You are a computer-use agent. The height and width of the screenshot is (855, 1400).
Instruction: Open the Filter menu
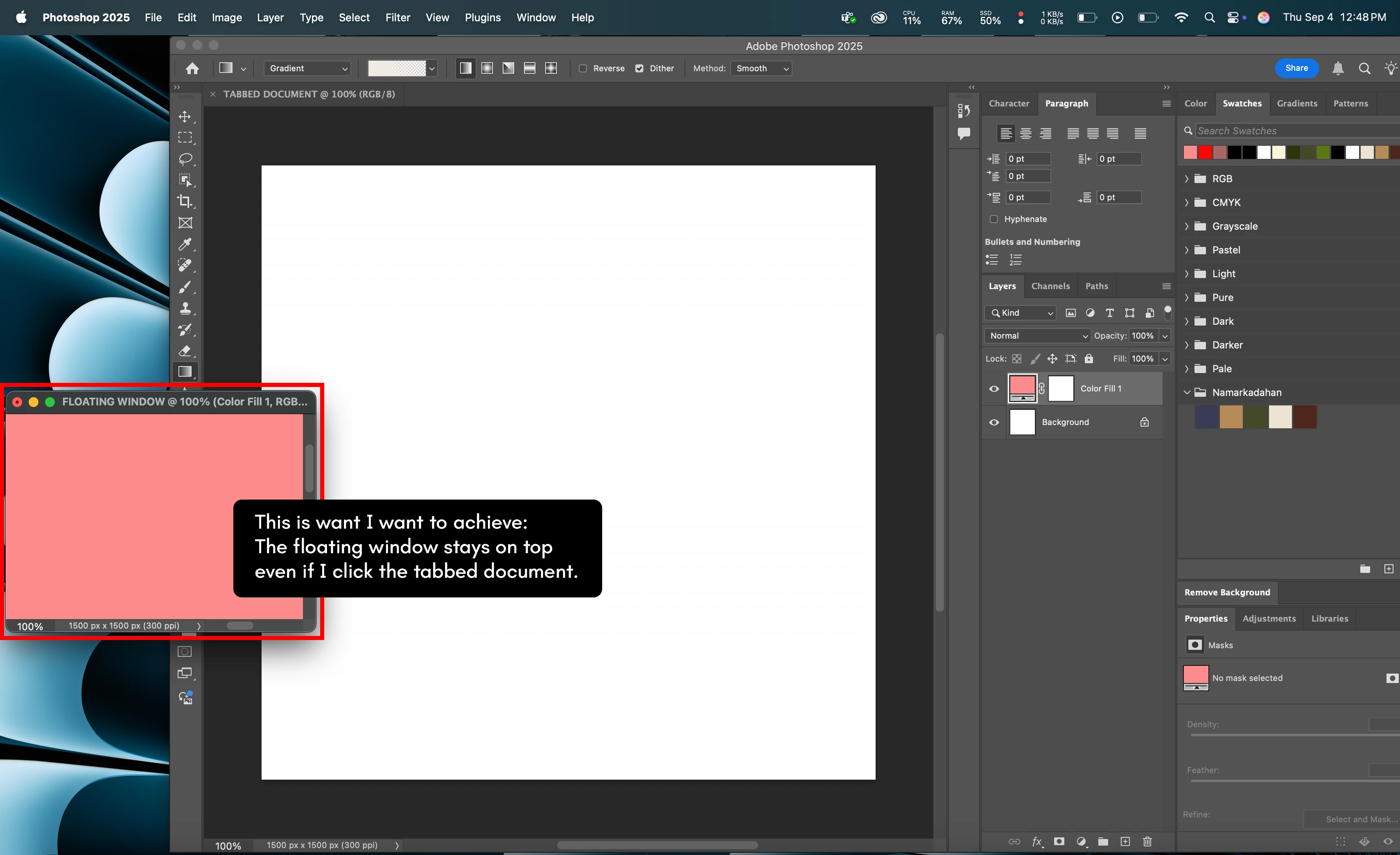[x=397, y=18]
